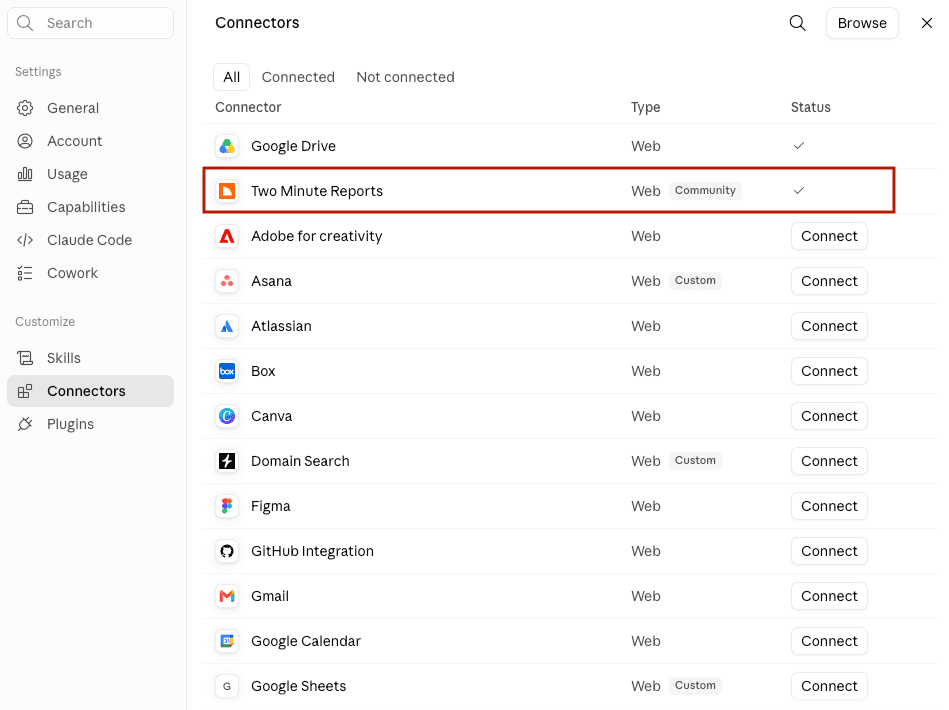
Task: Click the Google Sheets G icon
Action: tap(227, 686)
